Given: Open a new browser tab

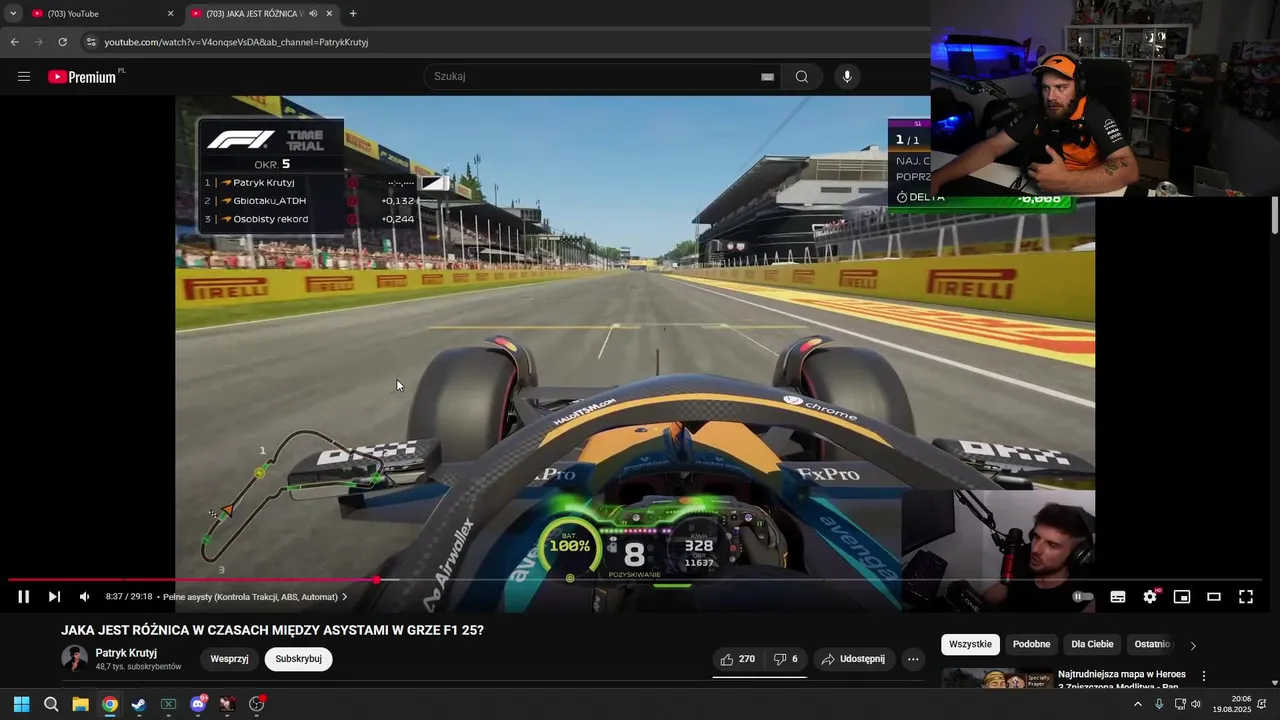Looking at the screenshot, I should click(x=353, y=14).
